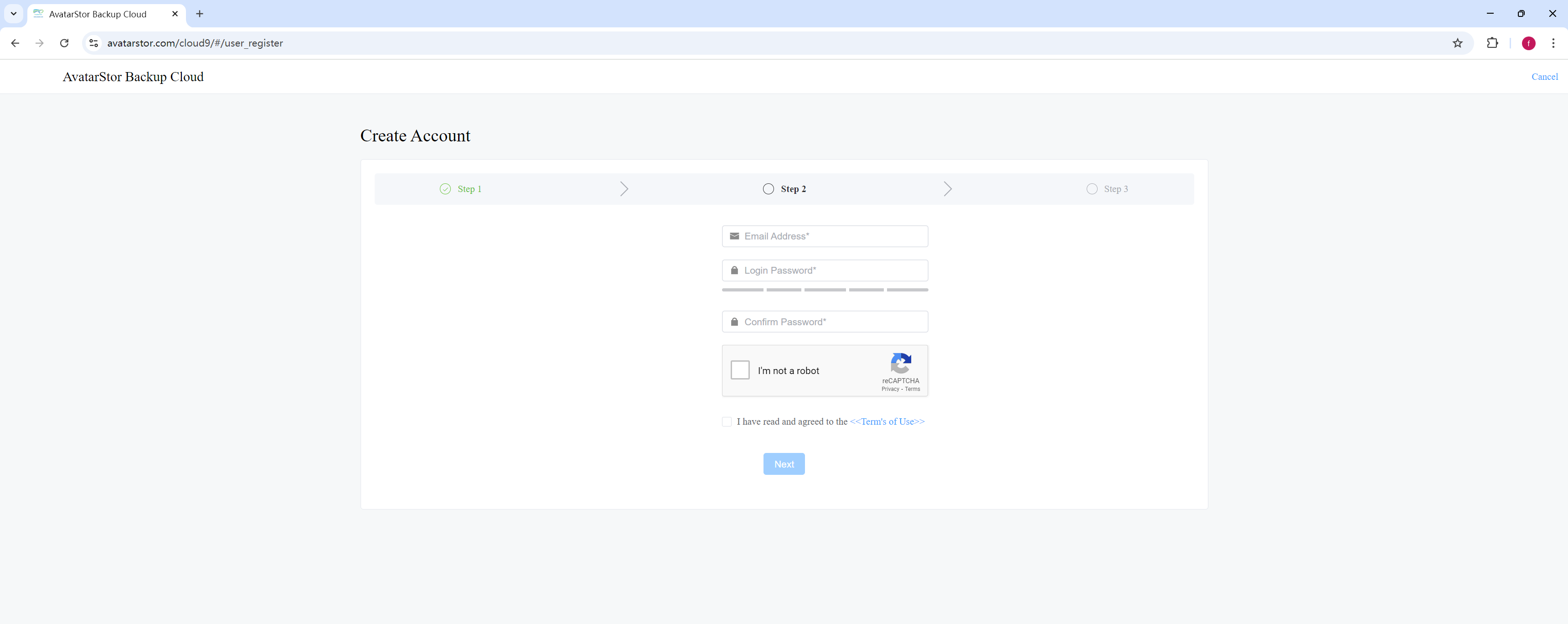Open the reCAPTCHA Terms link
The image size is (1568, 624).
pos(913,390)
